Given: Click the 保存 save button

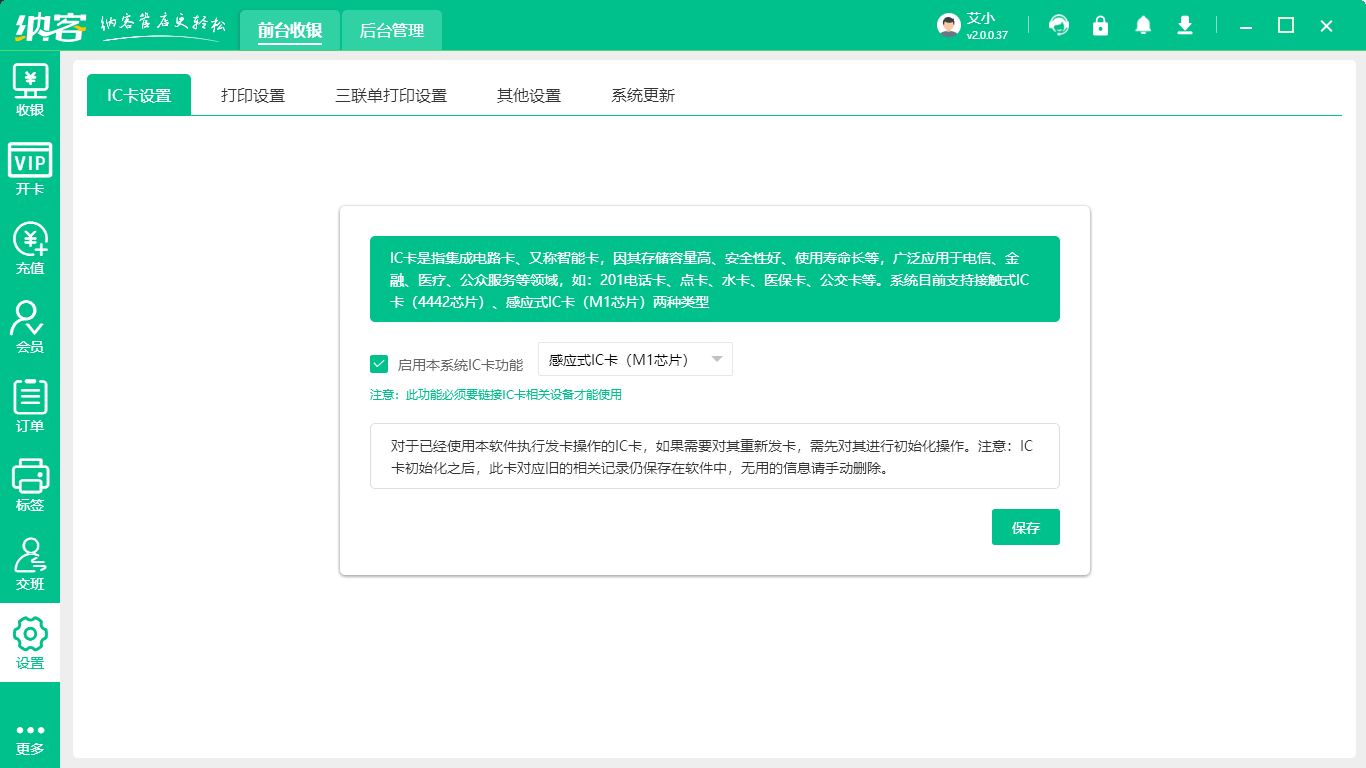Looking at the screenshot, I should (1025, 526).
